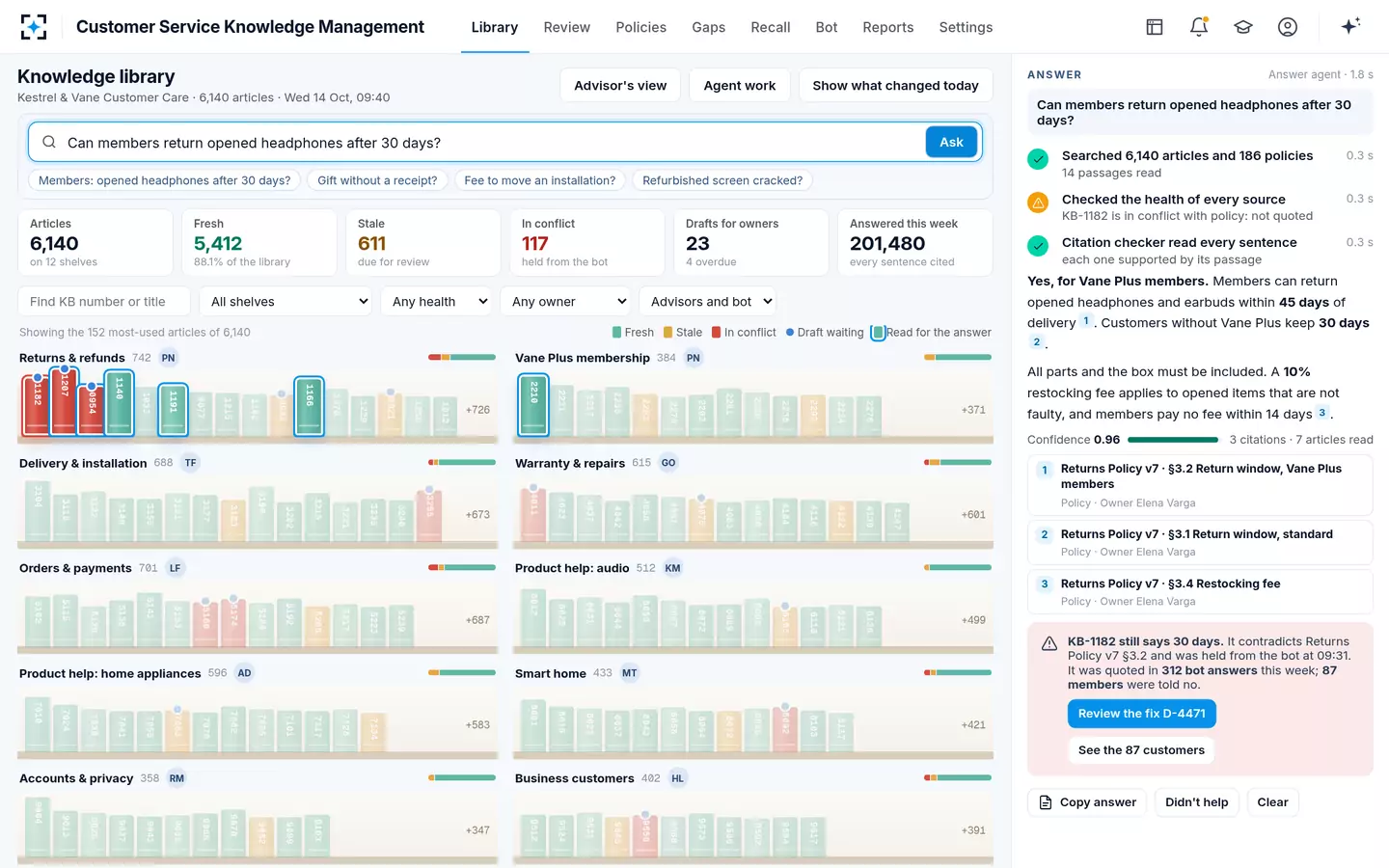Click the KM owner badge on Product help: audio
This screenshot has width=1389, height=868.
pos(673,568)
